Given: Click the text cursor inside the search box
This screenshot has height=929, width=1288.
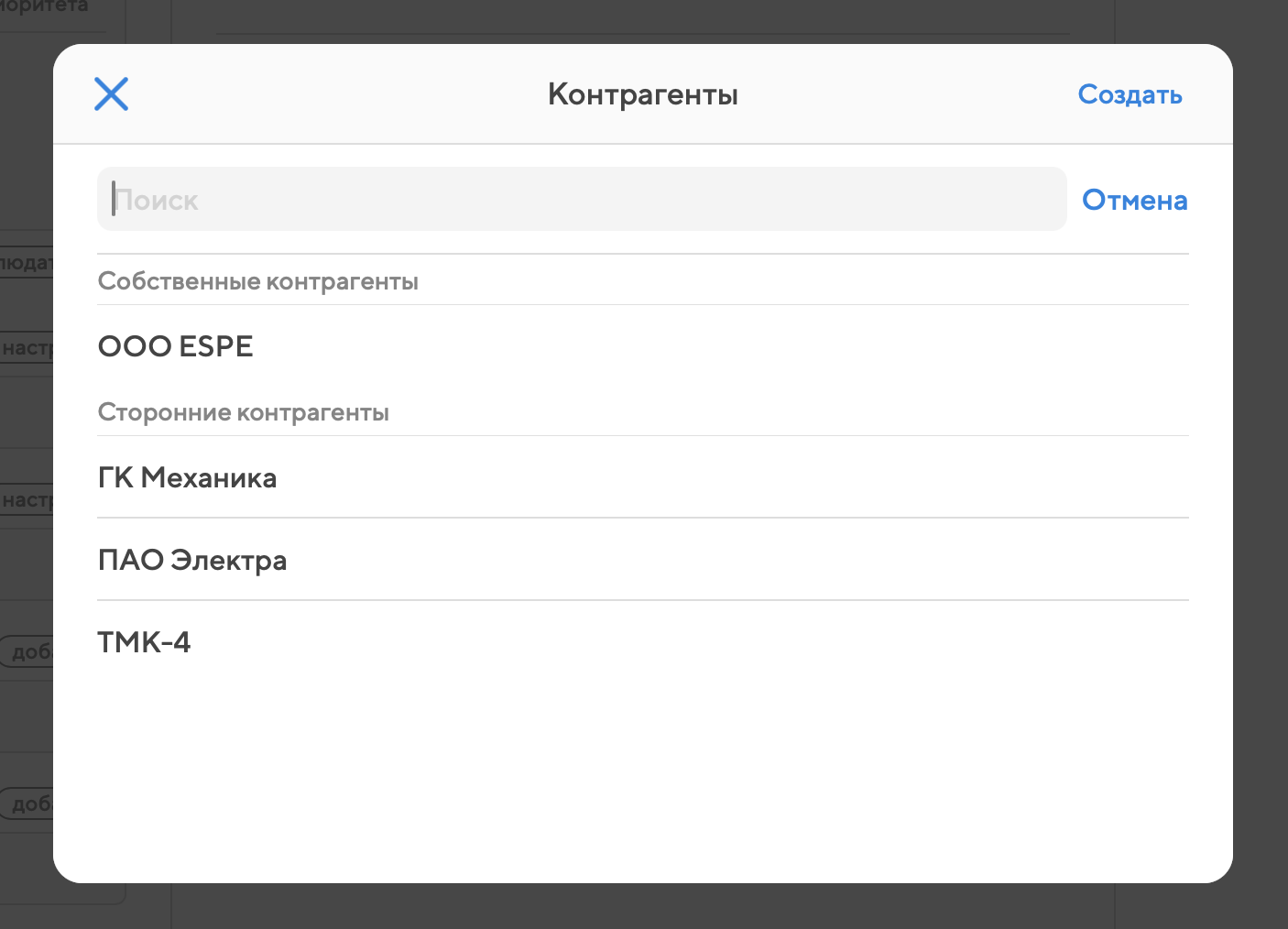Looking at the screenshot, I should click(x=114, y=199).
